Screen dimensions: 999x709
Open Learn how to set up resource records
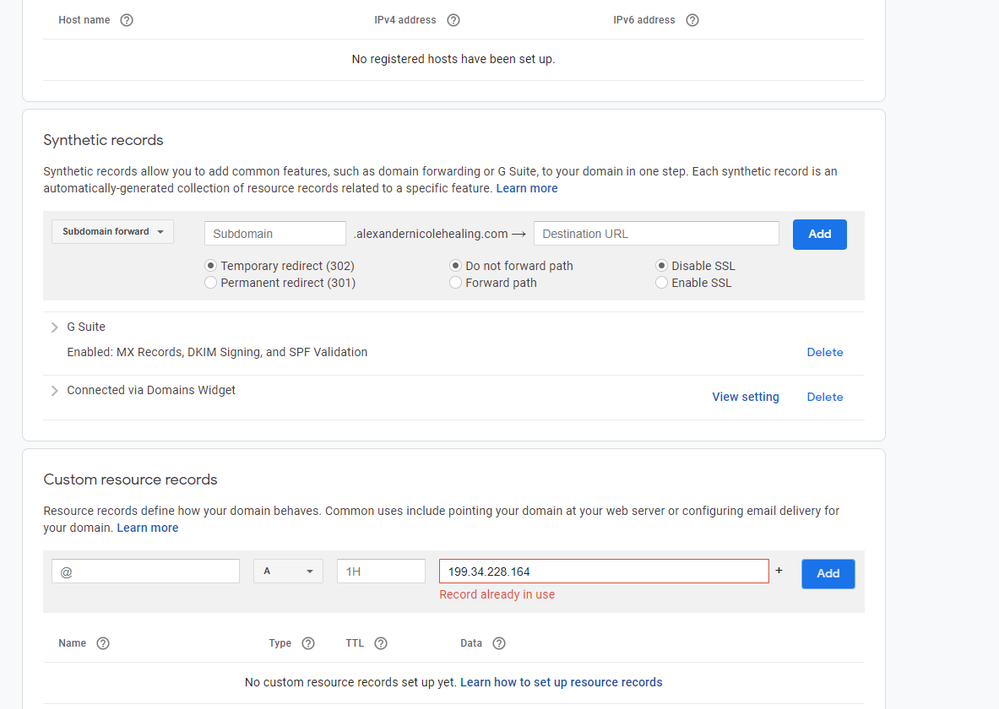pos(560,681)
